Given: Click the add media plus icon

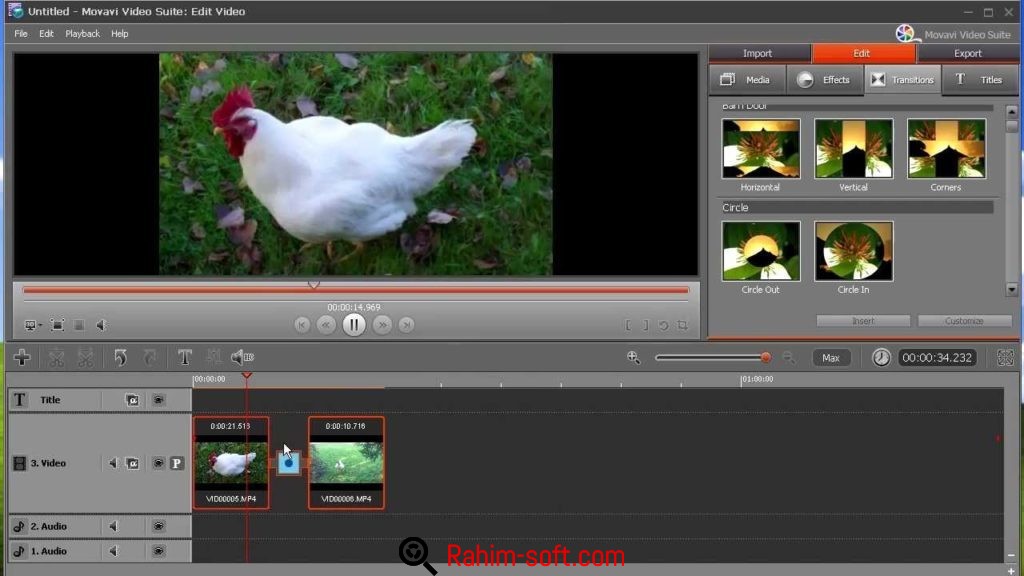Looking at the screenshot, I should [21, 357].
